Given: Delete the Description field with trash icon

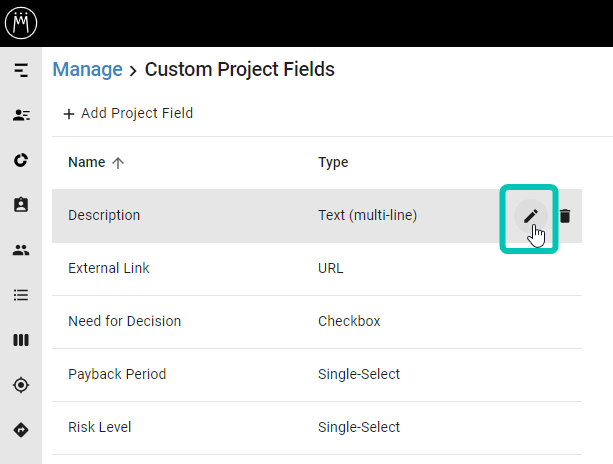Looking at the screenshot, I should [x=565, y=216].
